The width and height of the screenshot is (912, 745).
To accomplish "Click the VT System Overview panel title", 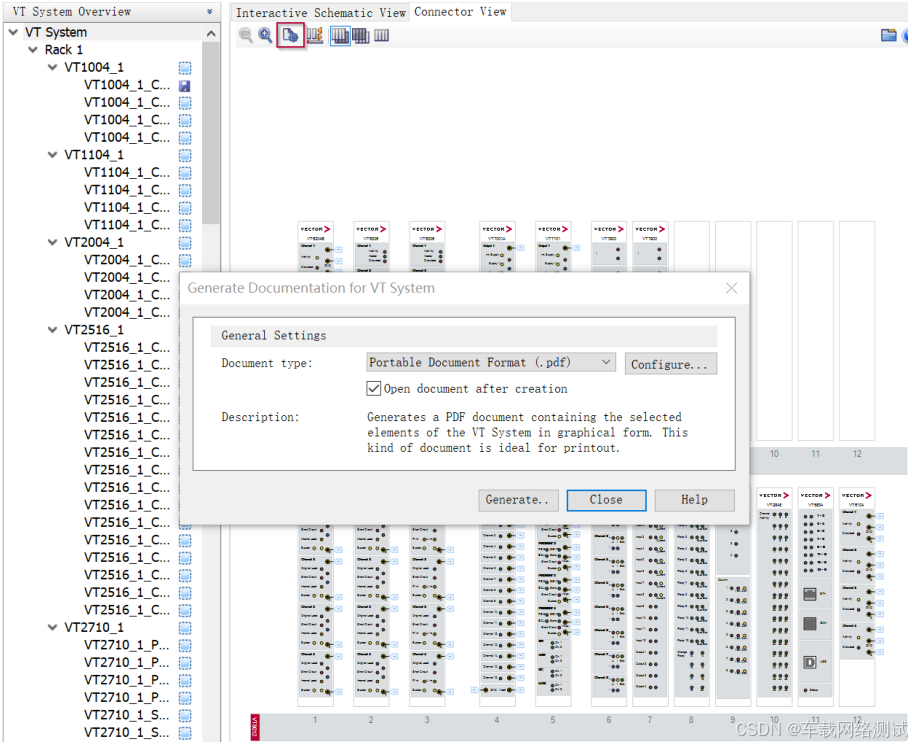I will point(72,12).
